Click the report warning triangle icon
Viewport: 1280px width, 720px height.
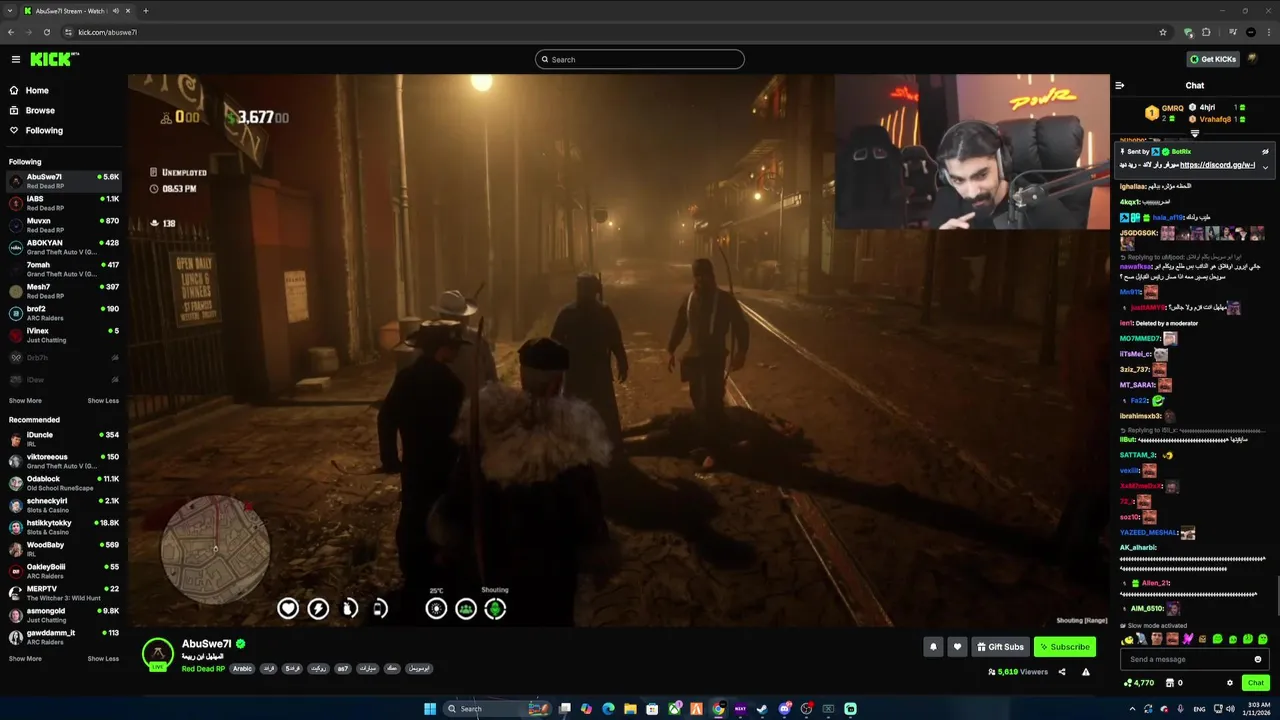pyautogui.click(x=1086, y=672)
